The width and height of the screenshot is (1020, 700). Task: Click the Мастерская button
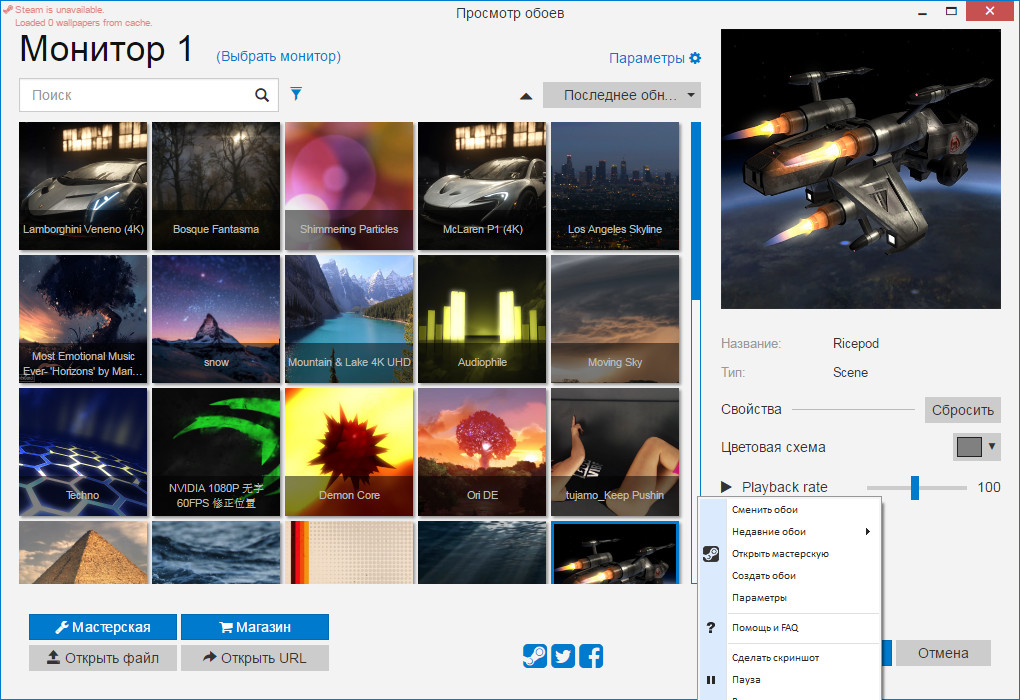tap(103, 627)
